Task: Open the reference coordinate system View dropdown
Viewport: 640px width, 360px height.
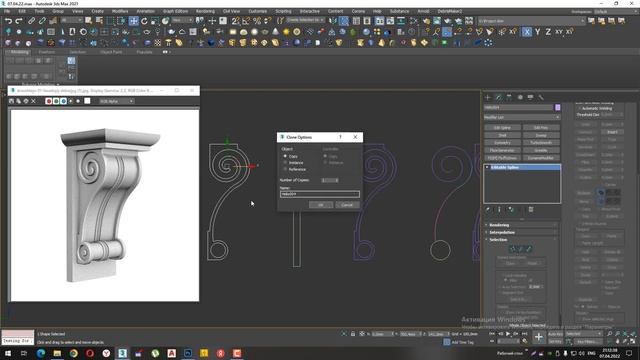Action: click(182, 20)
